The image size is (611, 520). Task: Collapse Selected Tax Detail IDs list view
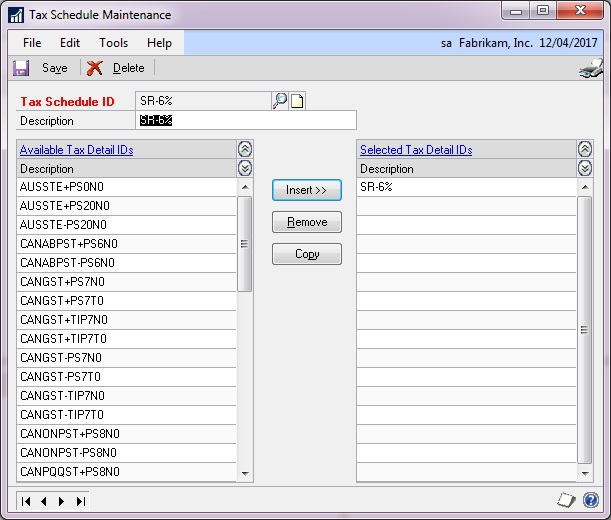click(585, 149)
